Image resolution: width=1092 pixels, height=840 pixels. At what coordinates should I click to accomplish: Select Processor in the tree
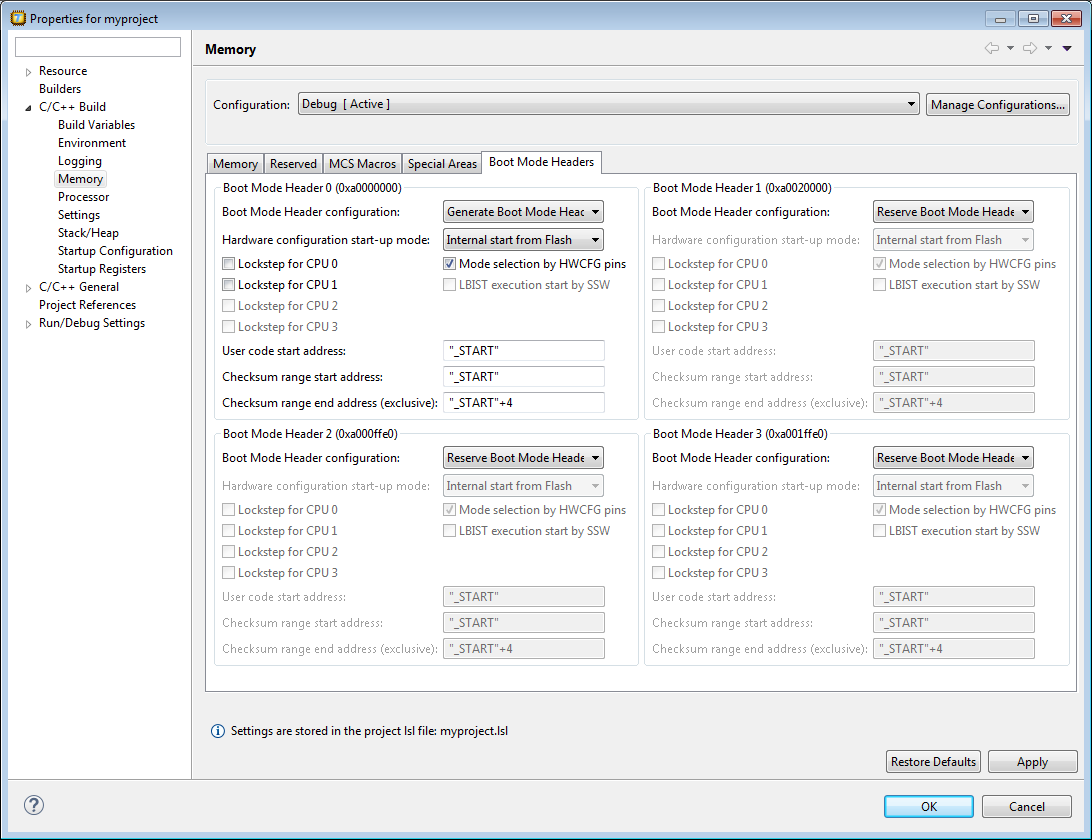[84, 197]
